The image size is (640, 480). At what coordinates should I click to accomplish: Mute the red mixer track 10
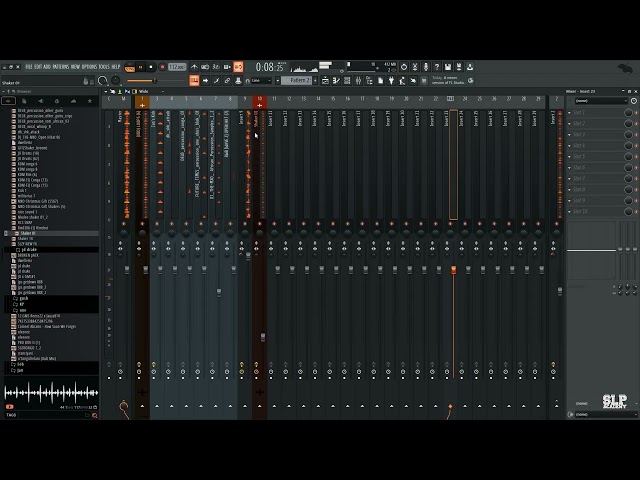point(260,224)
